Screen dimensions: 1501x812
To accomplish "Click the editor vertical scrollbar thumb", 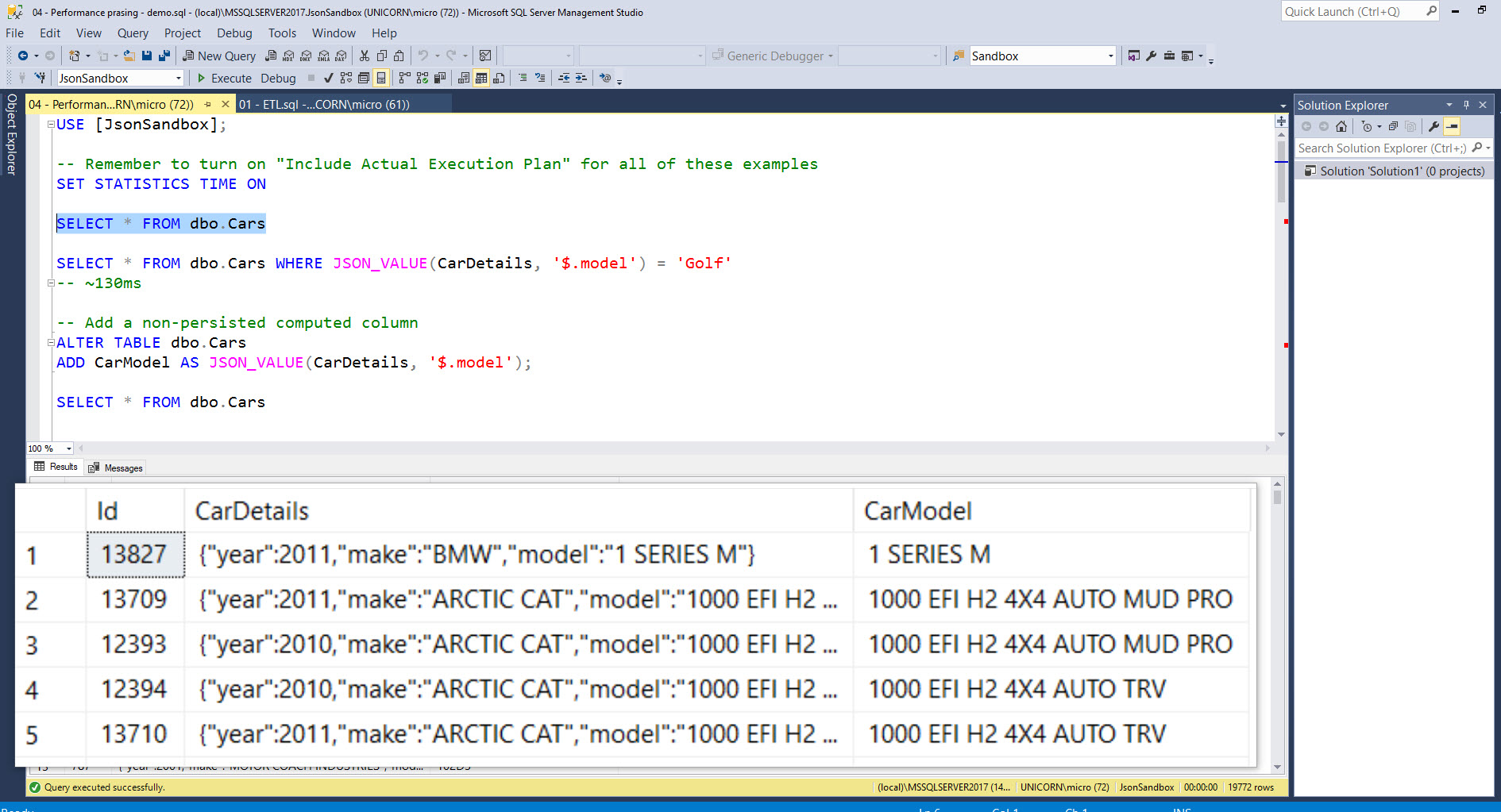I will tap(1281, 171).
